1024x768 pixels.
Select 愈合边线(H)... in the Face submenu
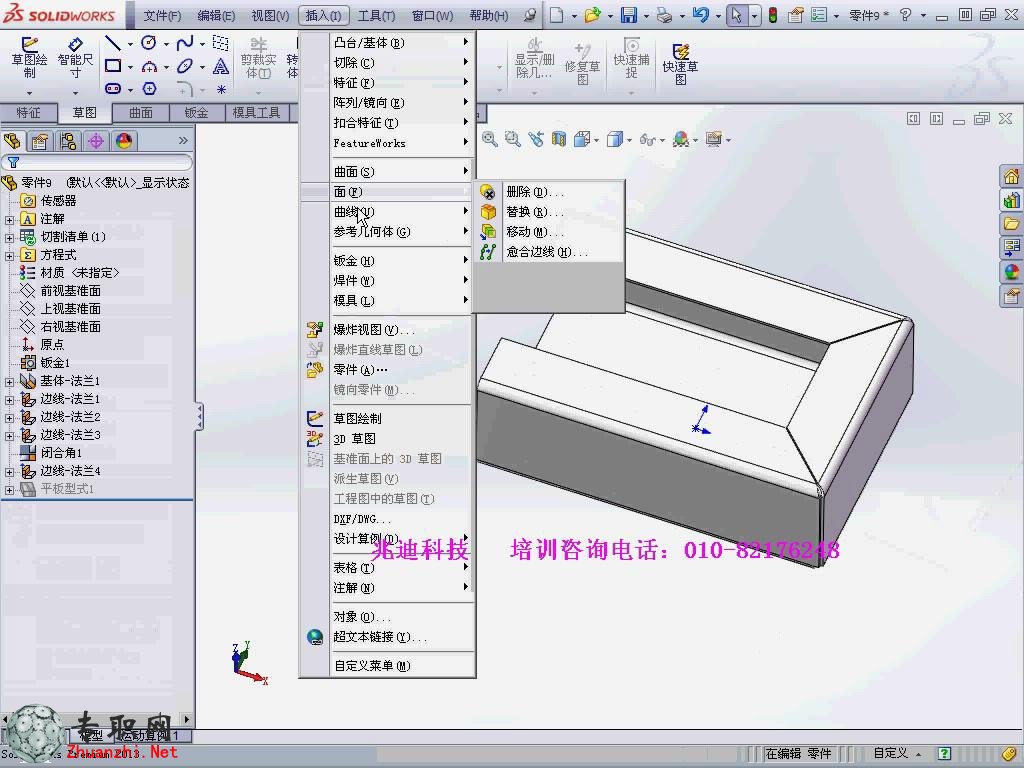[x=549, y=252]
